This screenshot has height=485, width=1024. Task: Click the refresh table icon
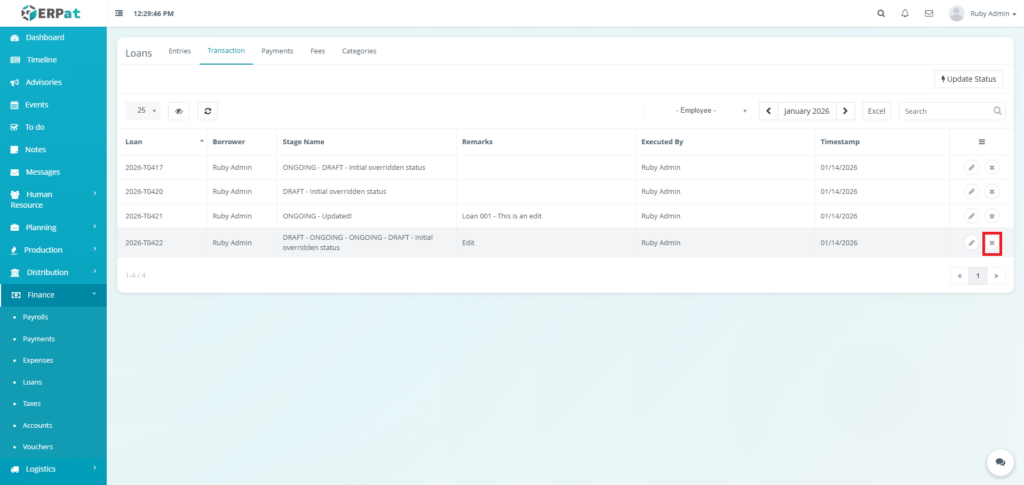point(207,111)
